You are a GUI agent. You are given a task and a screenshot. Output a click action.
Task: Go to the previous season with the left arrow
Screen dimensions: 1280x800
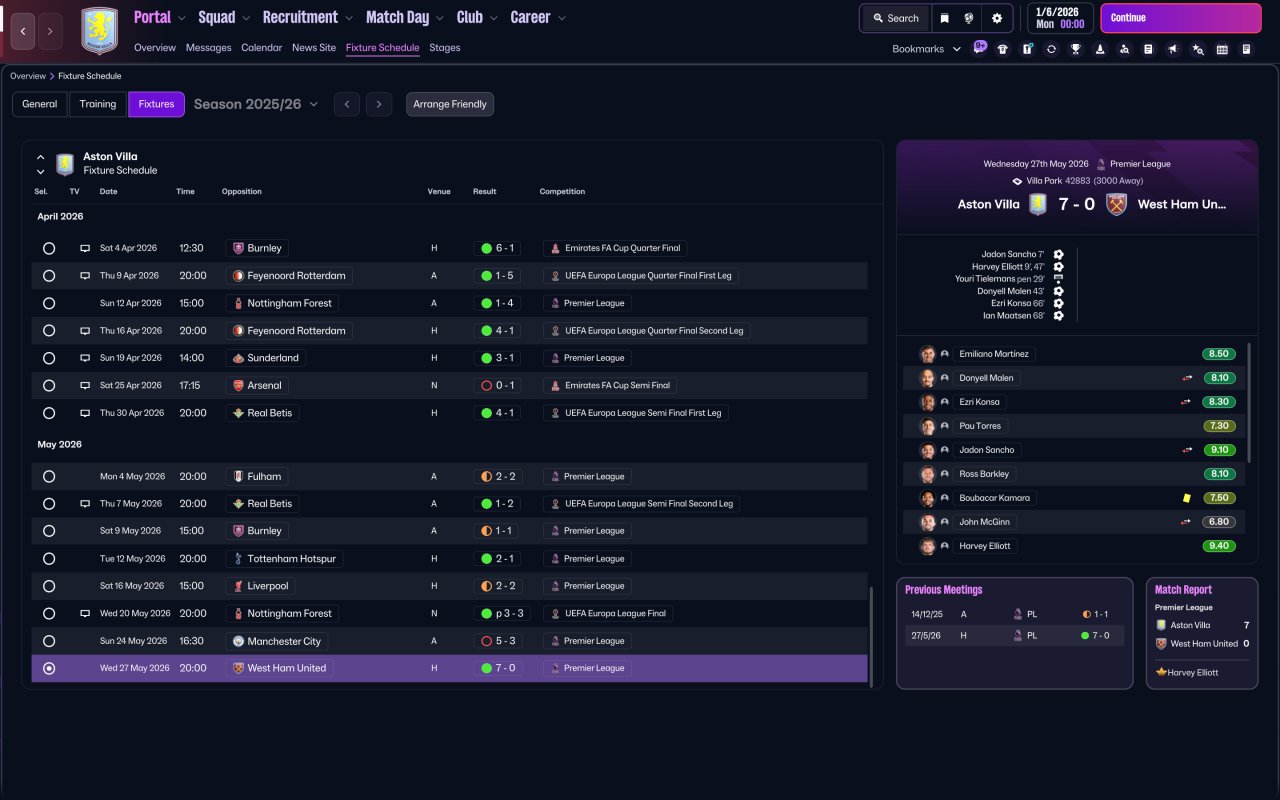pos(347,104)
